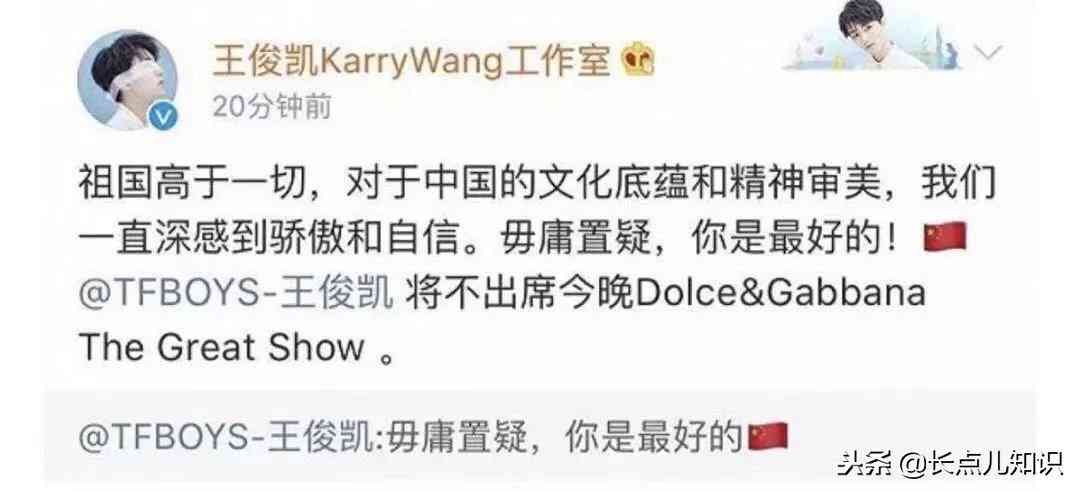Click the Dolce&Gabbana text in the post

point(781,295)
